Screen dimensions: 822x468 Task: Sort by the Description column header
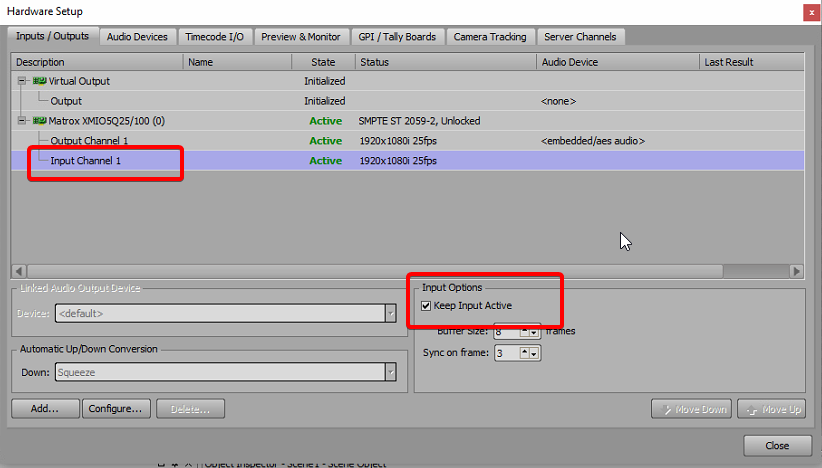[x=97, y=62]
